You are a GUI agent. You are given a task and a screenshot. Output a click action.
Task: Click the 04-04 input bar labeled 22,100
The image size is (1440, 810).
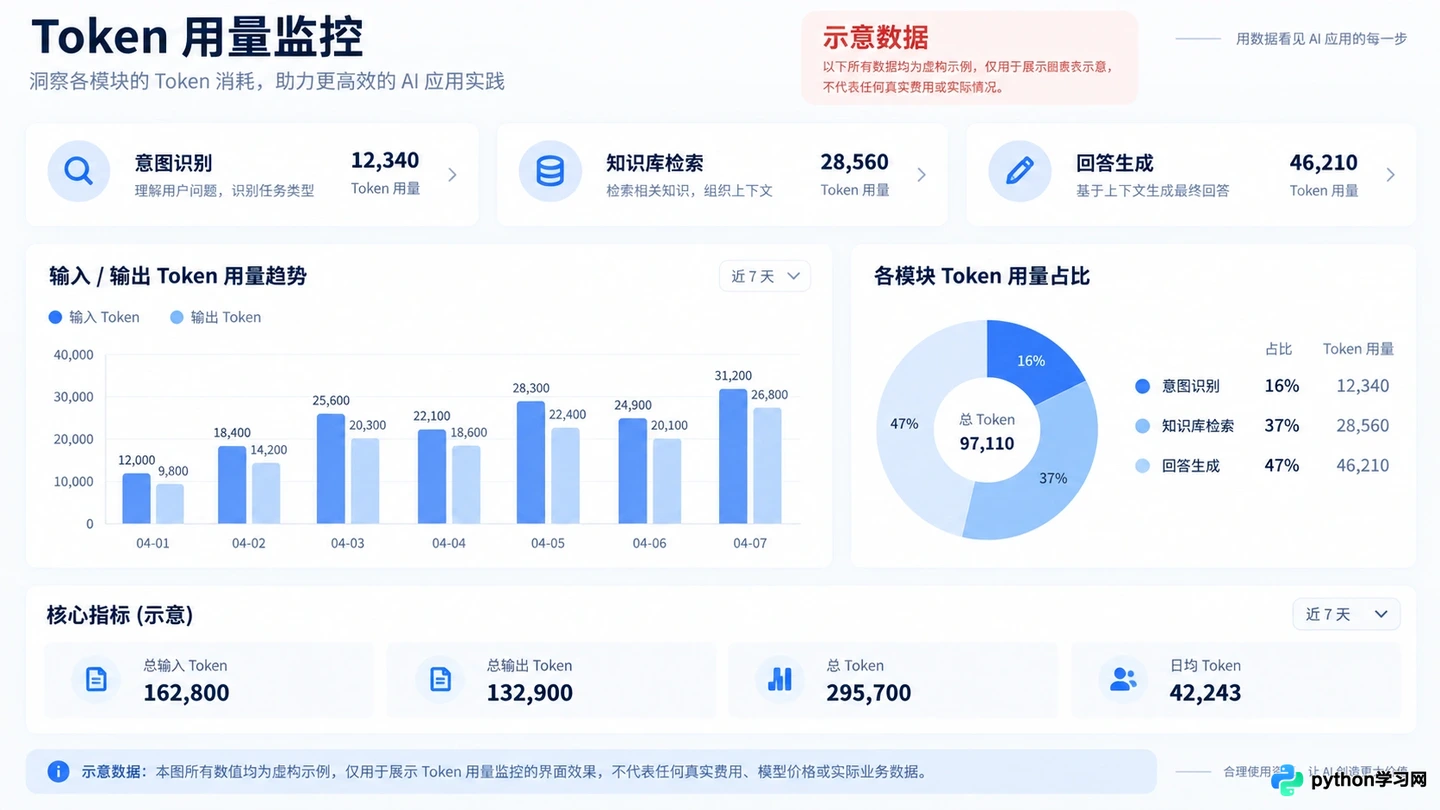[x=432, y=477]
